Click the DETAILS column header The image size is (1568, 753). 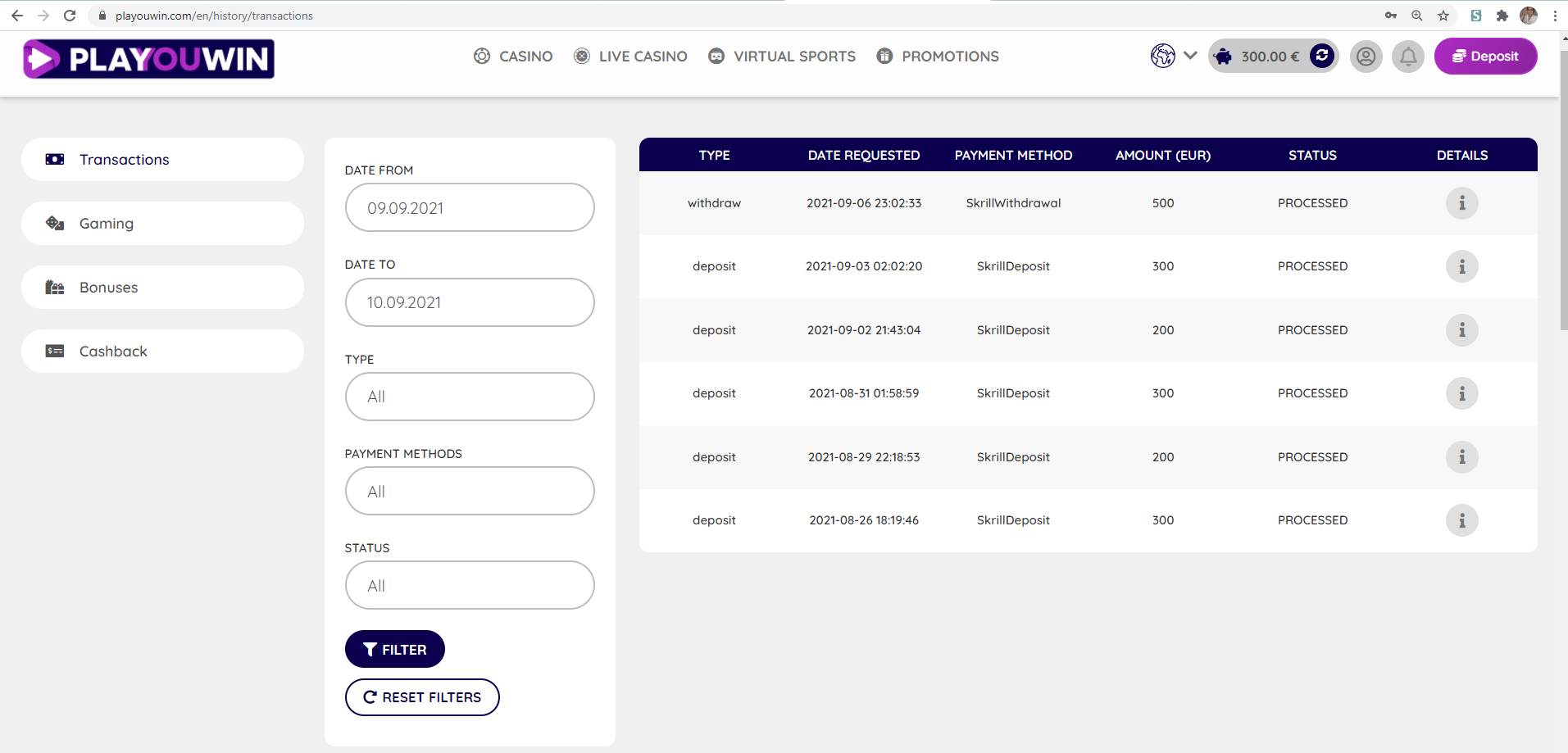1462,155
